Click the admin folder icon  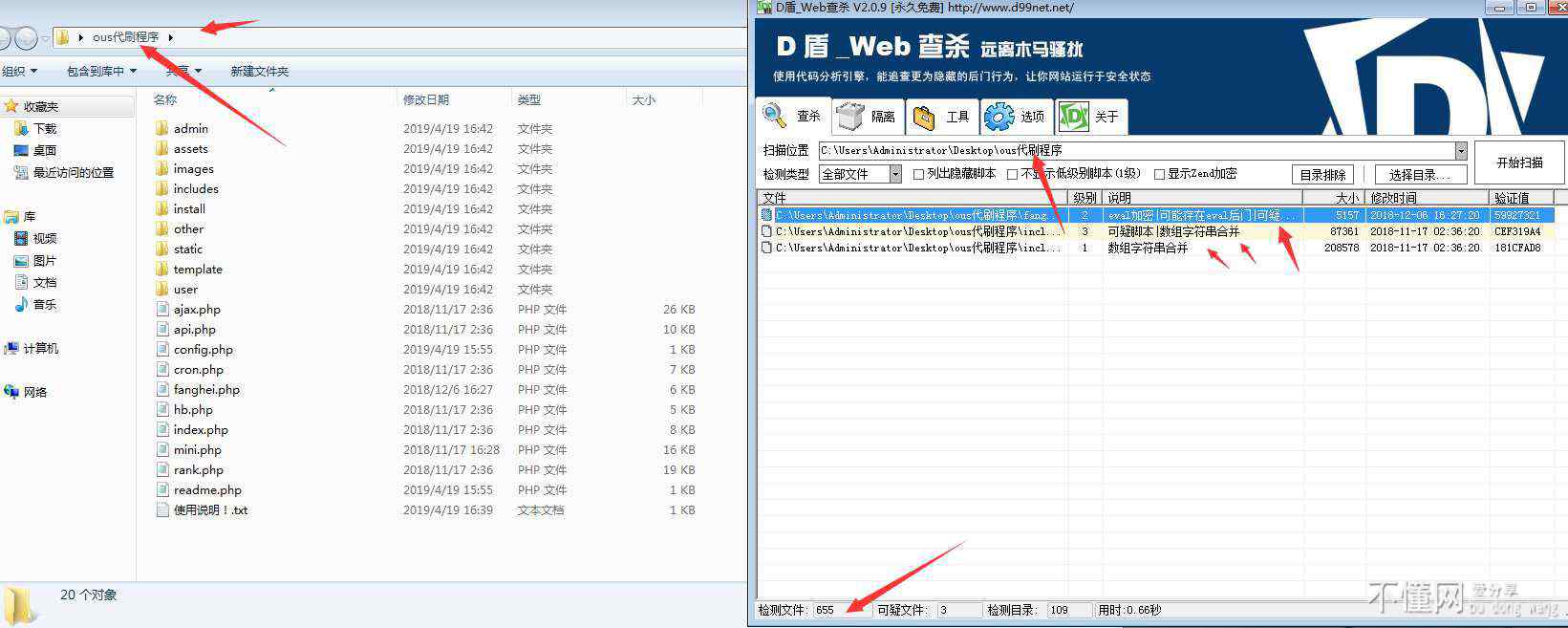pos(161,128)
